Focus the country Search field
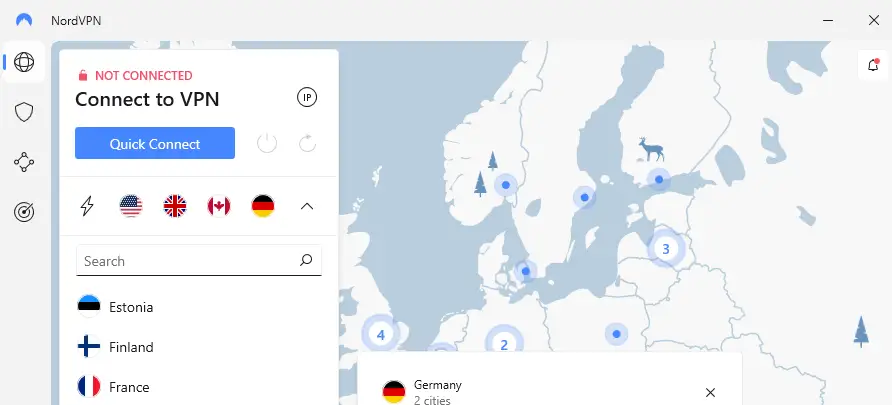The image size is (892, 405). pos(199,261)
